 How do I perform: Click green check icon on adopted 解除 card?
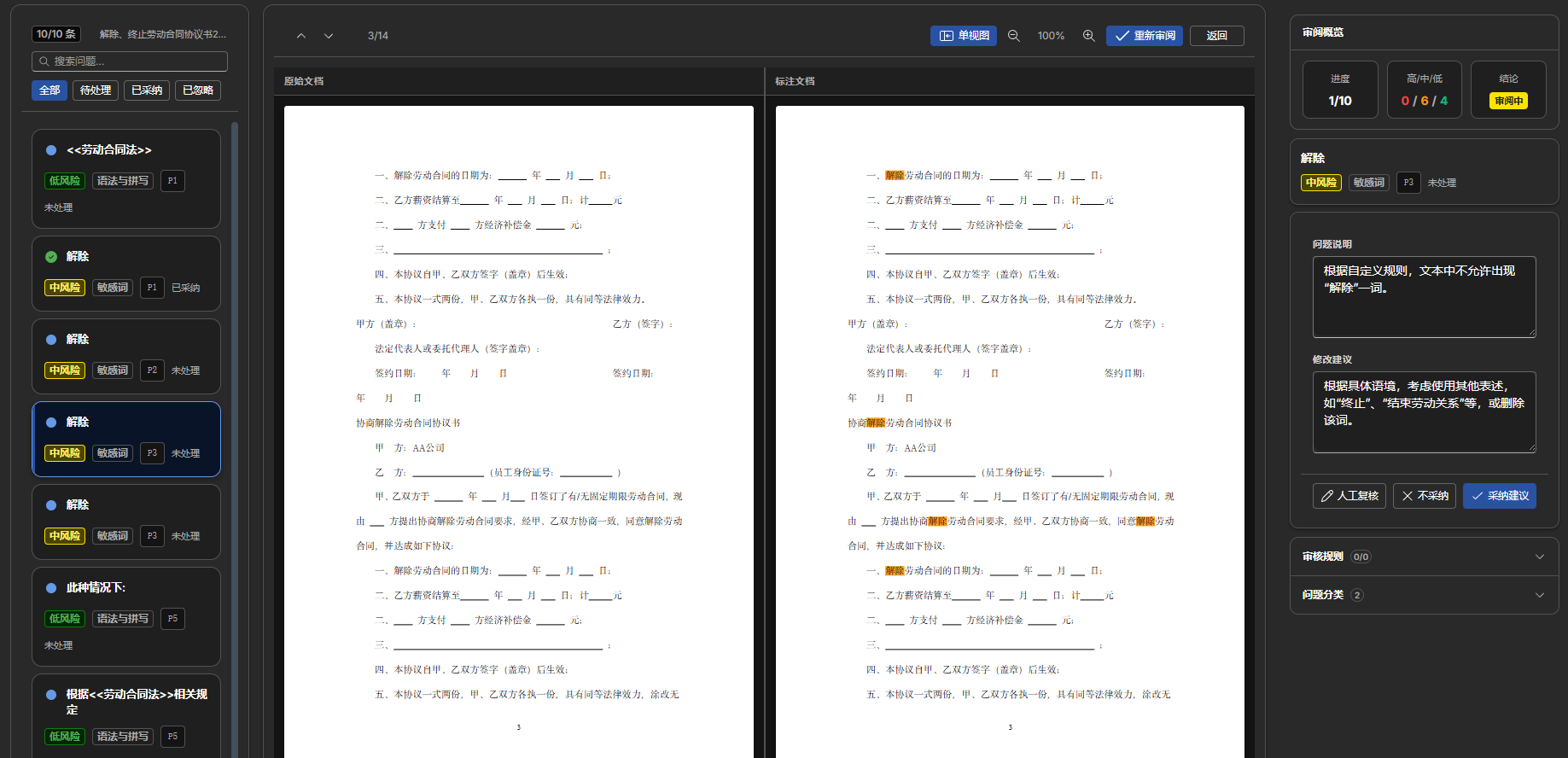click(x=51, y=257)
